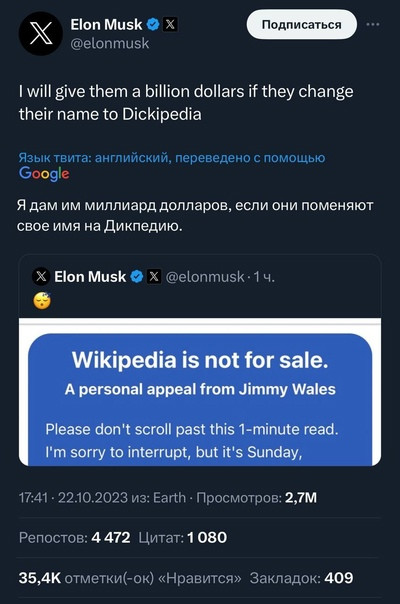Open the Wikipedia appeal image thumbnail
Screen dimensions: 400x604
coord(200,392)
